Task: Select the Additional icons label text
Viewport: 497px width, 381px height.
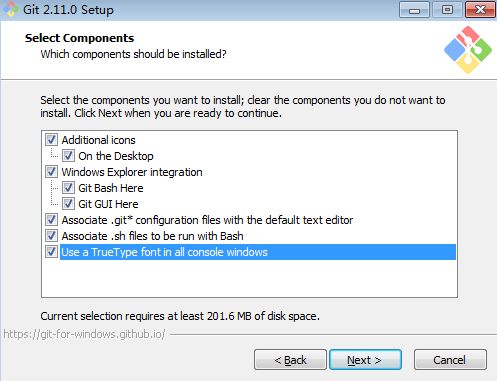Action: coord(99,140)
